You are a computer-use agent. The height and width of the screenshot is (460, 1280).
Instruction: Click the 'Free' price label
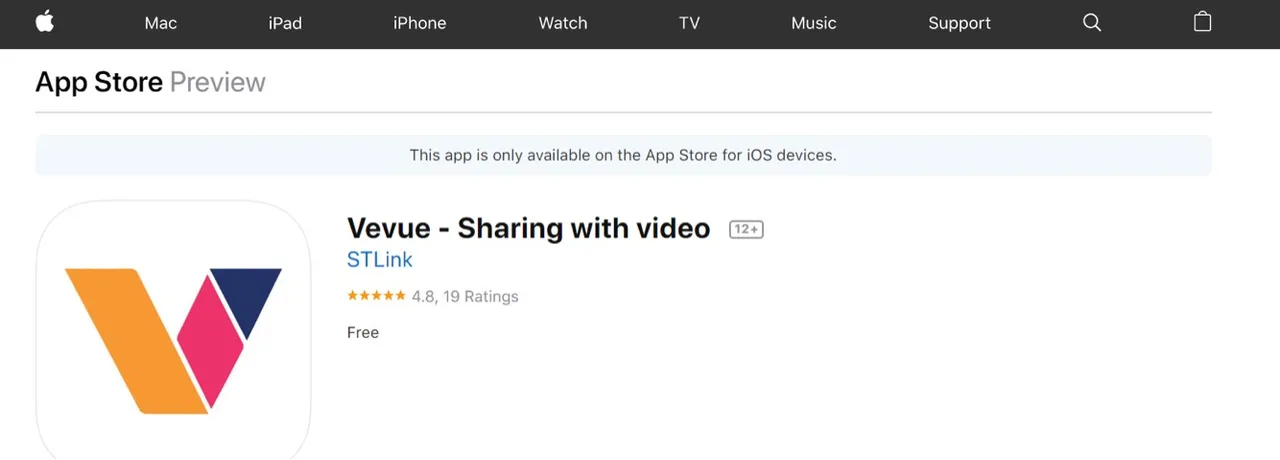[x=363, y=333]
